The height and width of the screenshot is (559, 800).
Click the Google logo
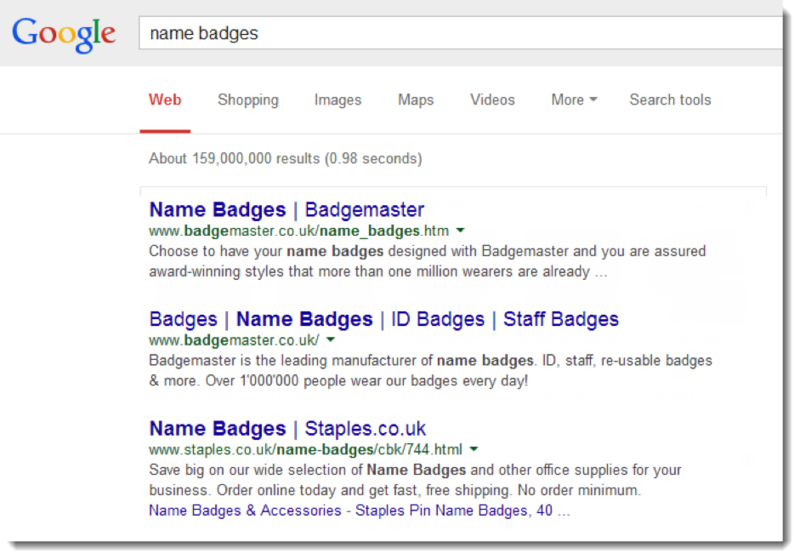point(64,34)
